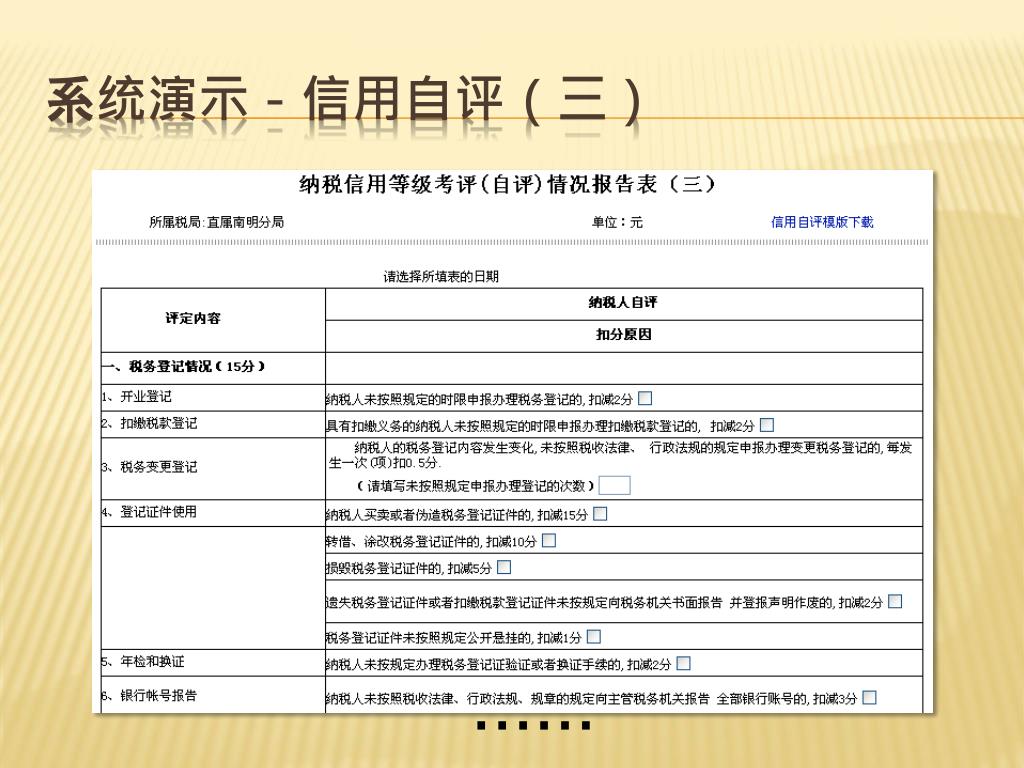Click the 纳税人的税务登记内容发生变化 description text
1024x768 pixels.
[620, 455]
